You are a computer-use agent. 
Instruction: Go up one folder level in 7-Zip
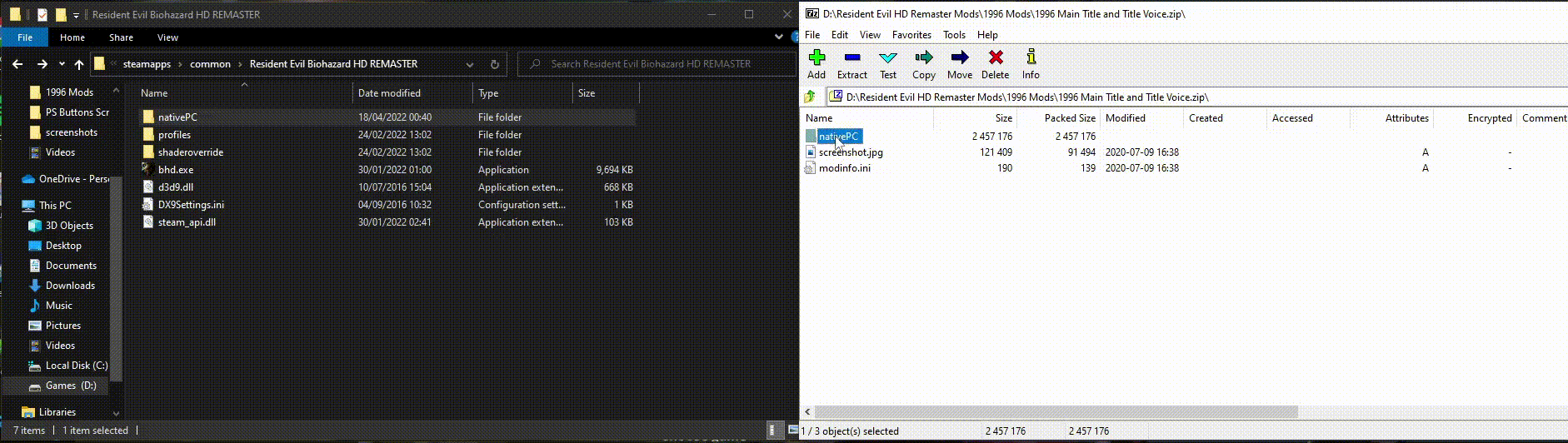tap(809, 97)
